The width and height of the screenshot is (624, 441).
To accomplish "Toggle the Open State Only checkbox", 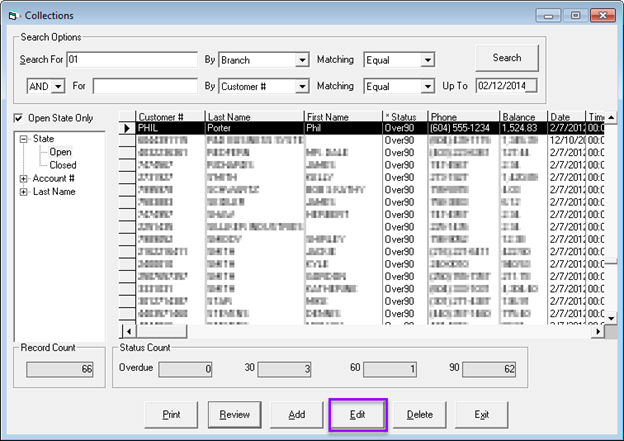I will [x=18, y=118].
